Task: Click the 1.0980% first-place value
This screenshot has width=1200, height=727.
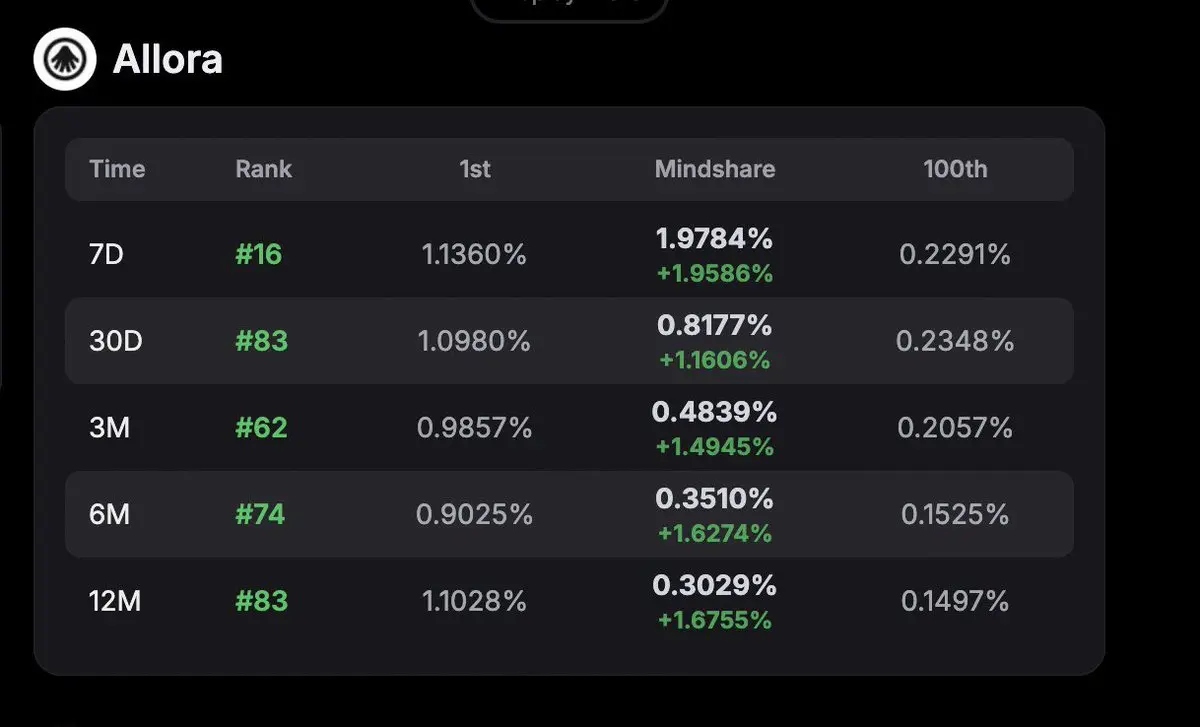Action: point(475,341)
